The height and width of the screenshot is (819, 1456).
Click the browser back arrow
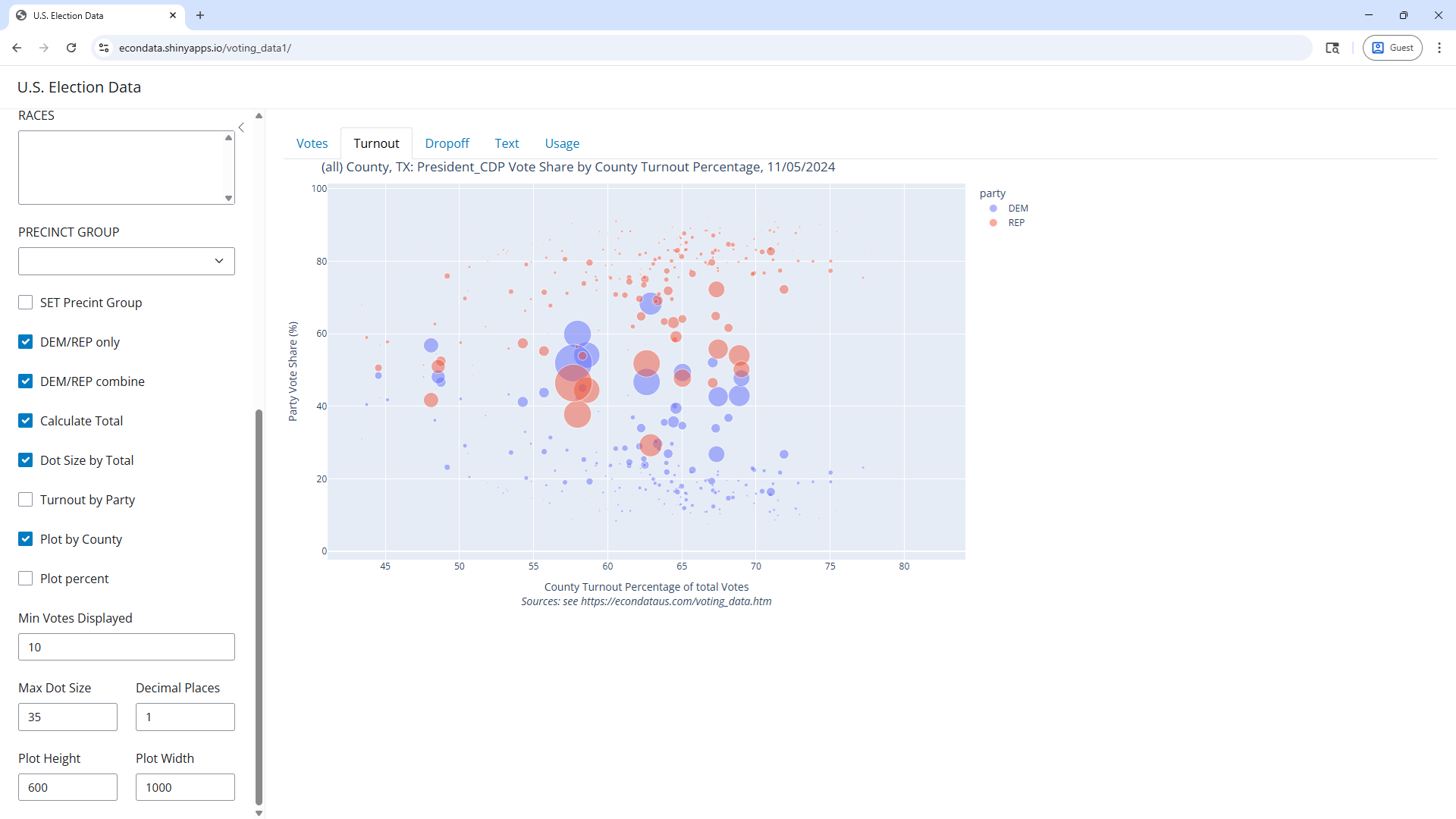17,48
